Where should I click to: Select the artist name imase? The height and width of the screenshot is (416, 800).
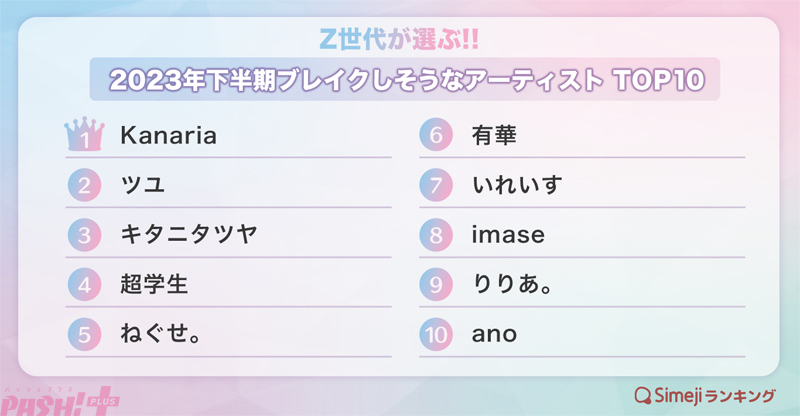[x=507, y=235]
